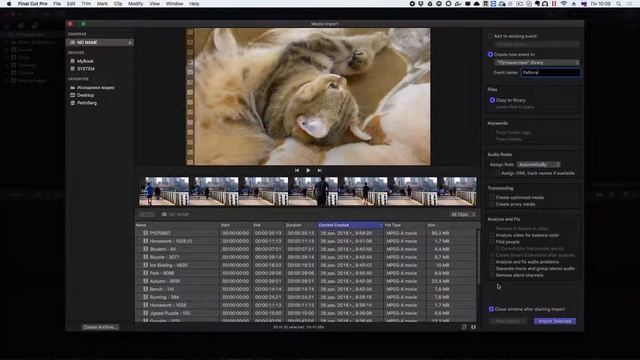Select the NO NAME camera in sidebar

point(100,42)
